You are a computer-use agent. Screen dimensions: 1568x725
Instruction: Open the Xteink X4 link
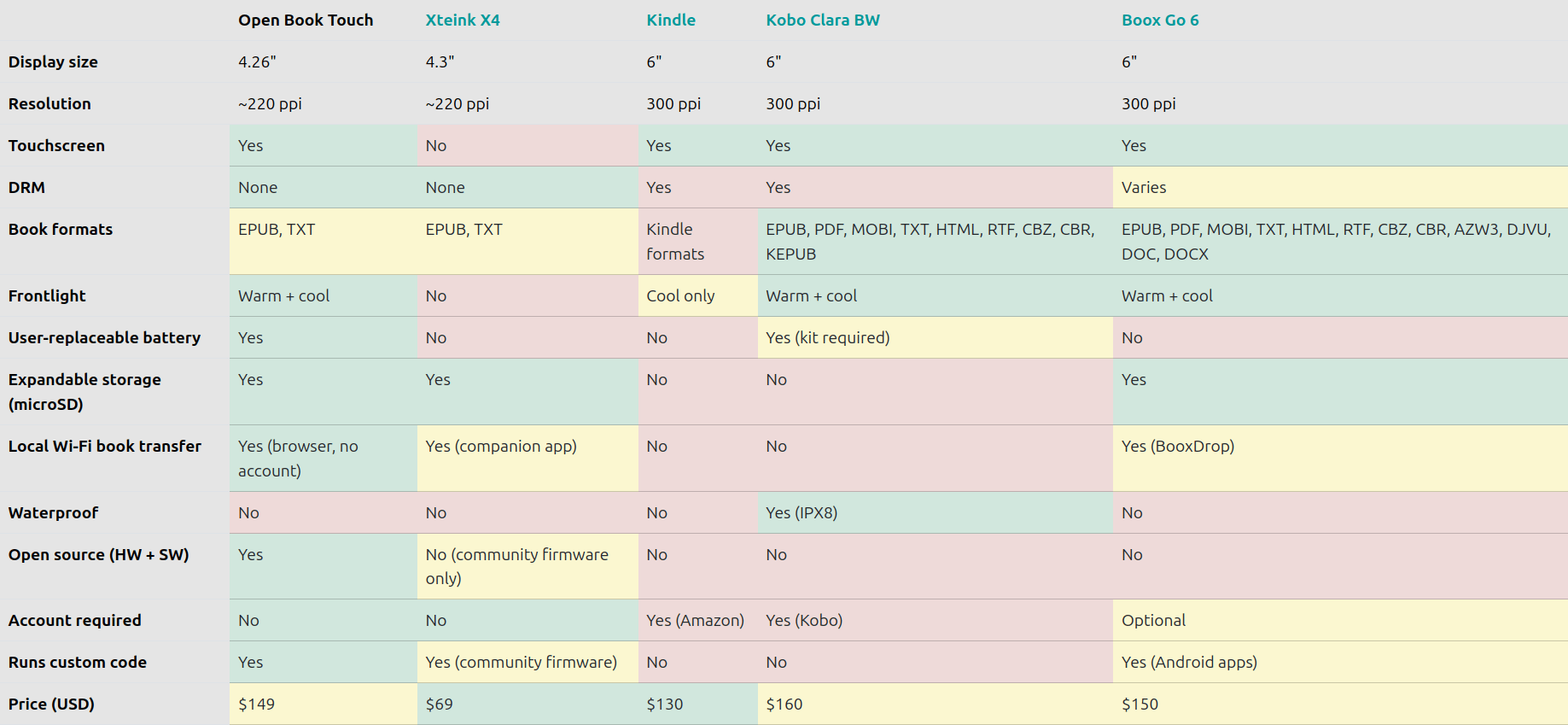click(463, 20)
